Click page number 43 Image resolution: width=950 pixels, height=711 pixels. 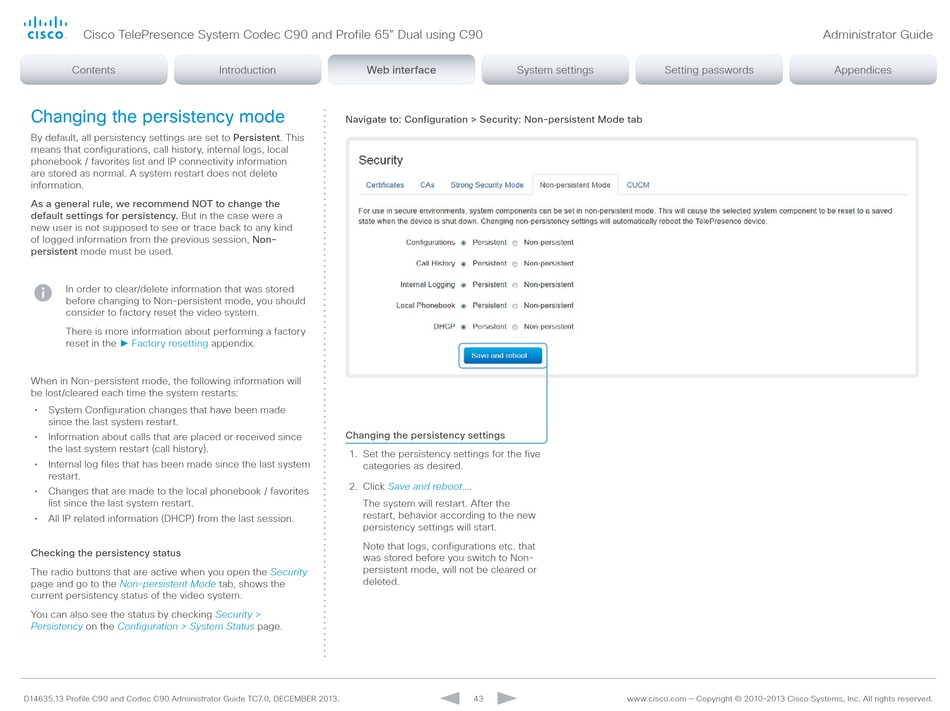[478, 698]
